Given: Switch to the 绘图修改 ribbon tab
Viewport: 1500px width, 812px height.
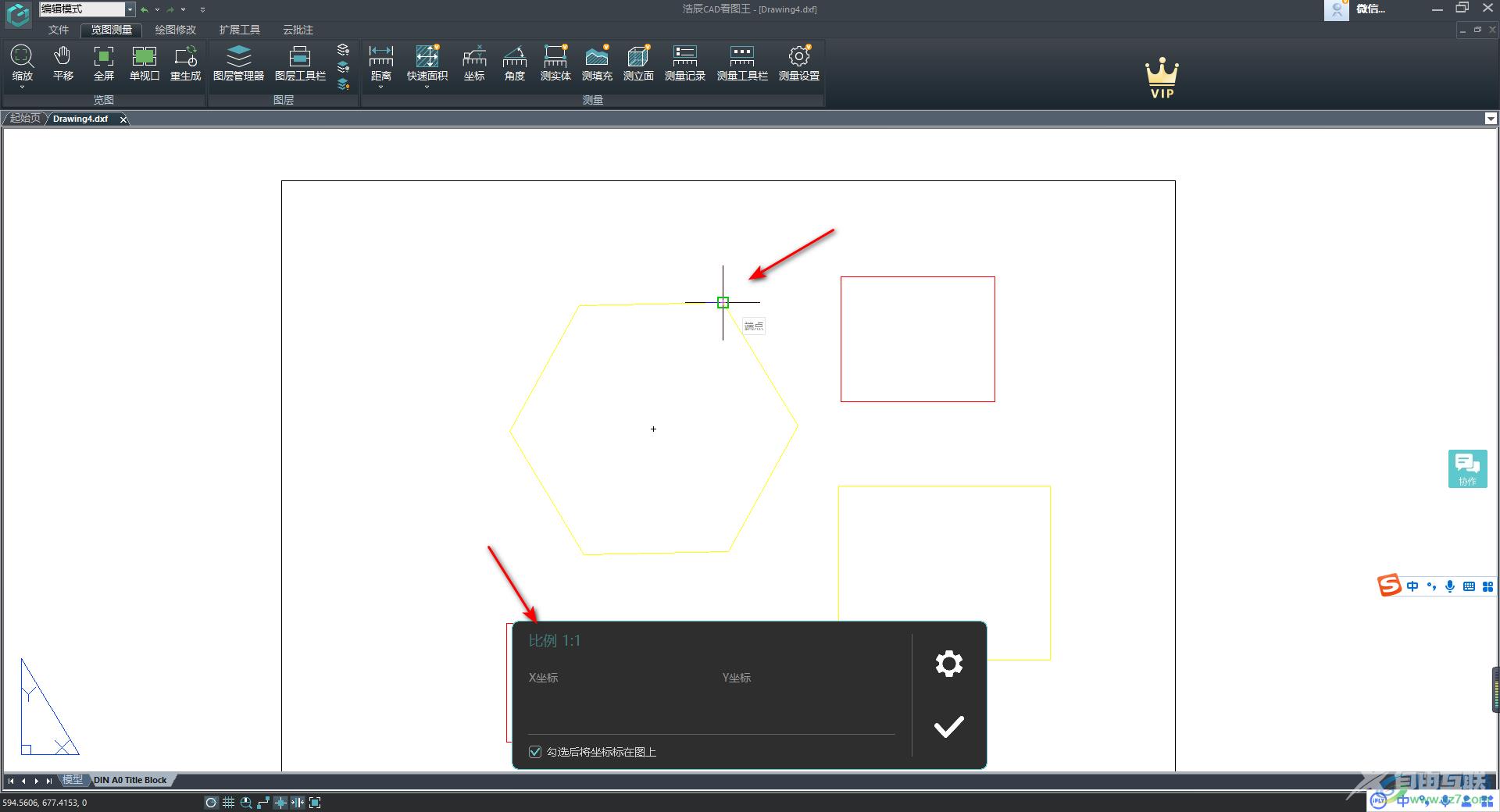Looking at the screenshot, I should [175, 30].
